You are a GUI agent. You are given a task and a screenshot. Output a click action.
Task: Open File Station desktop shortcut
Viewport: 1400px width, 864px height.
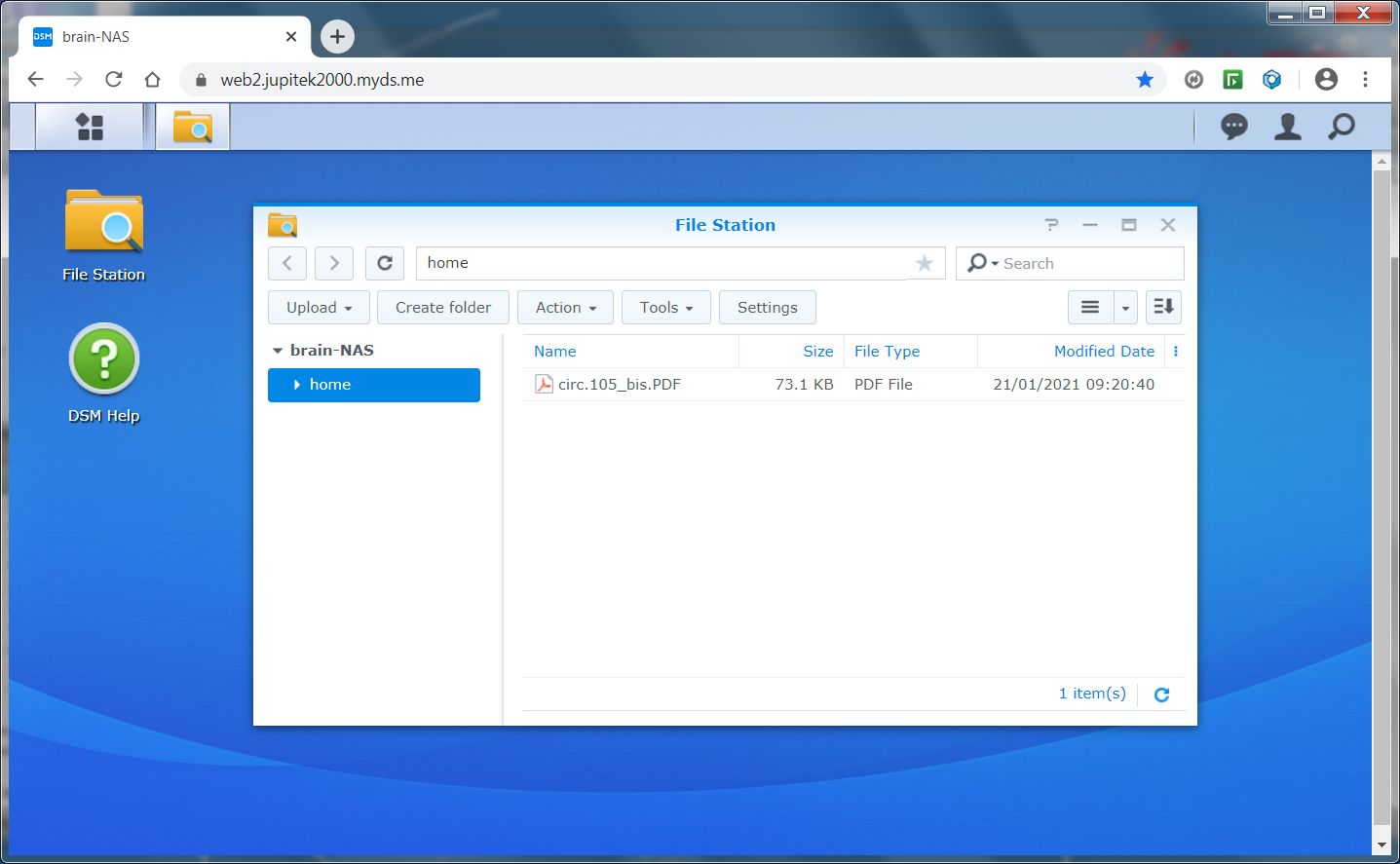104,237
